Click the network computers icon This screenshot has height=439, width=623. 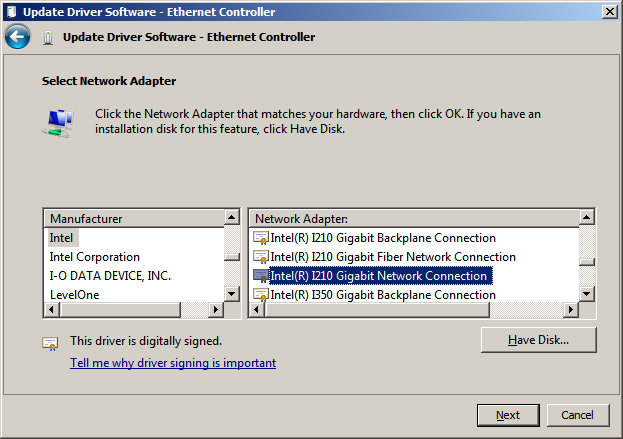point(58,123)
